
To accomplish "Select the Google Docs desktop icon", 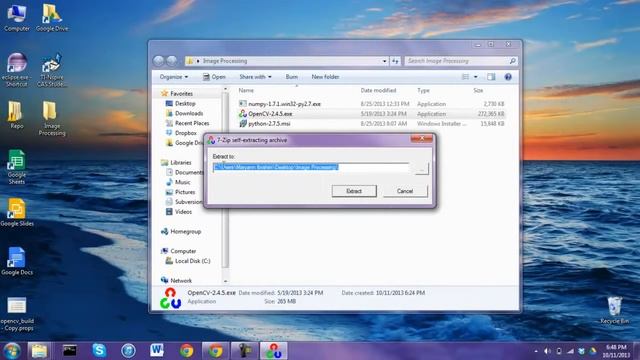I will click(17, 261).
